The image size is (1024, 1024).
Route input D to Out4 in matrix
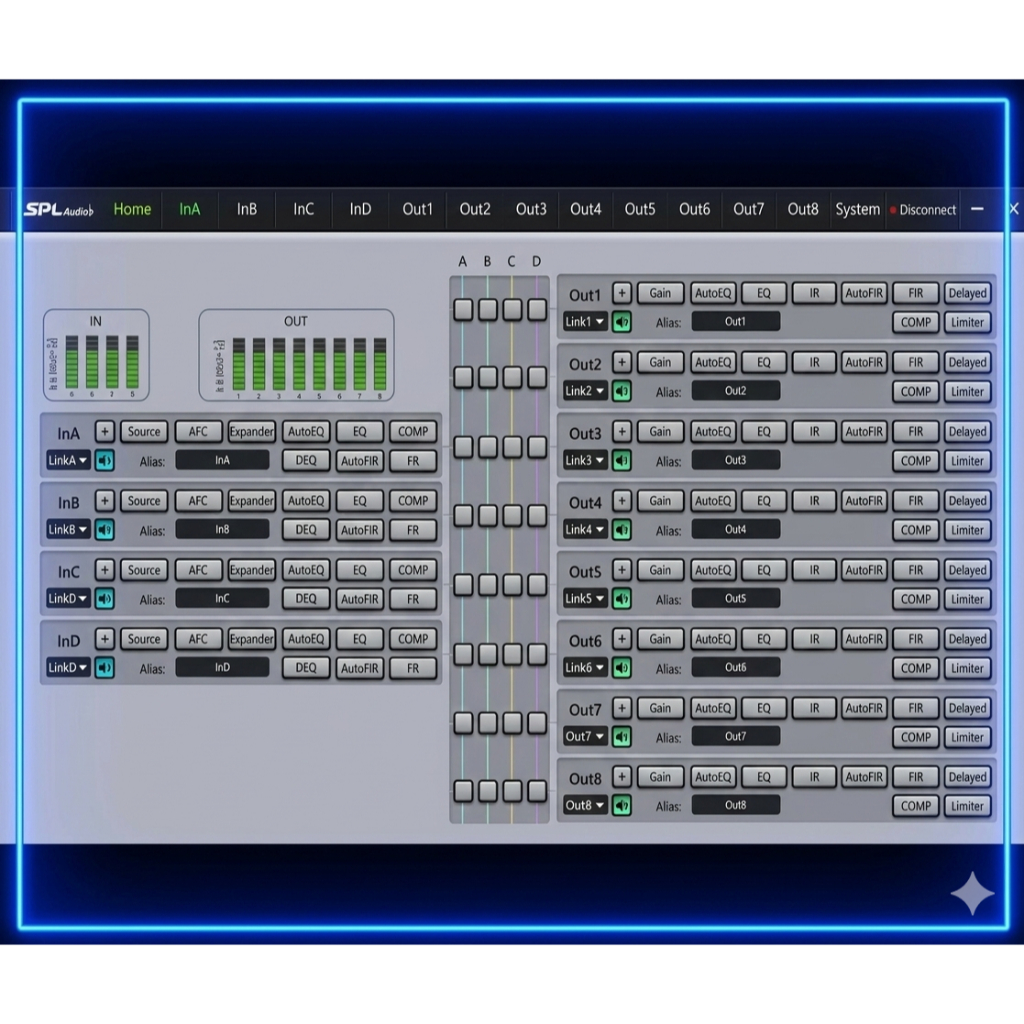(x=537, y=515)
